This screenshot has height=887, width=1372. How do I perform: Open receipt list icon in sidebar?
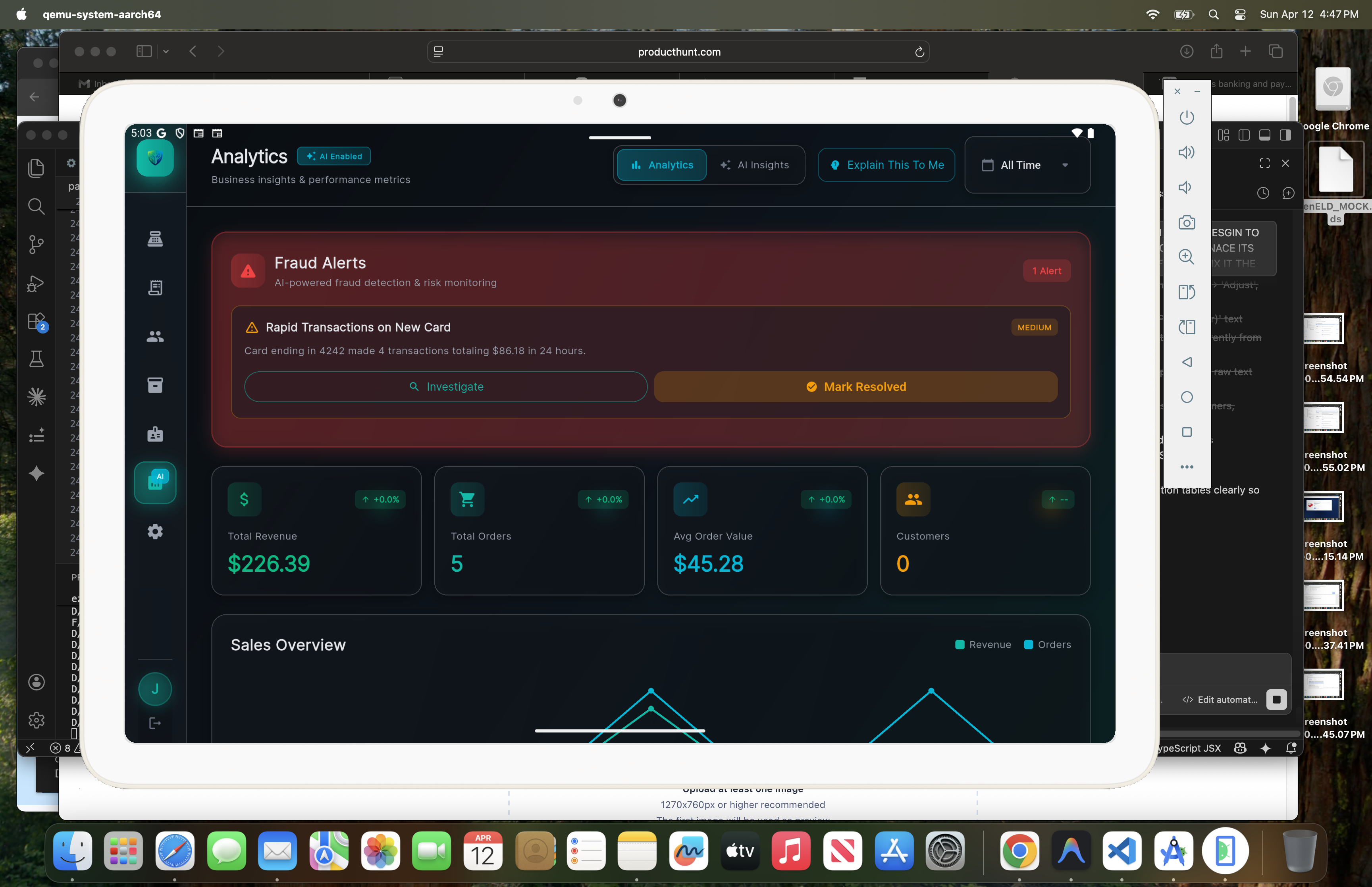point(155,287)
